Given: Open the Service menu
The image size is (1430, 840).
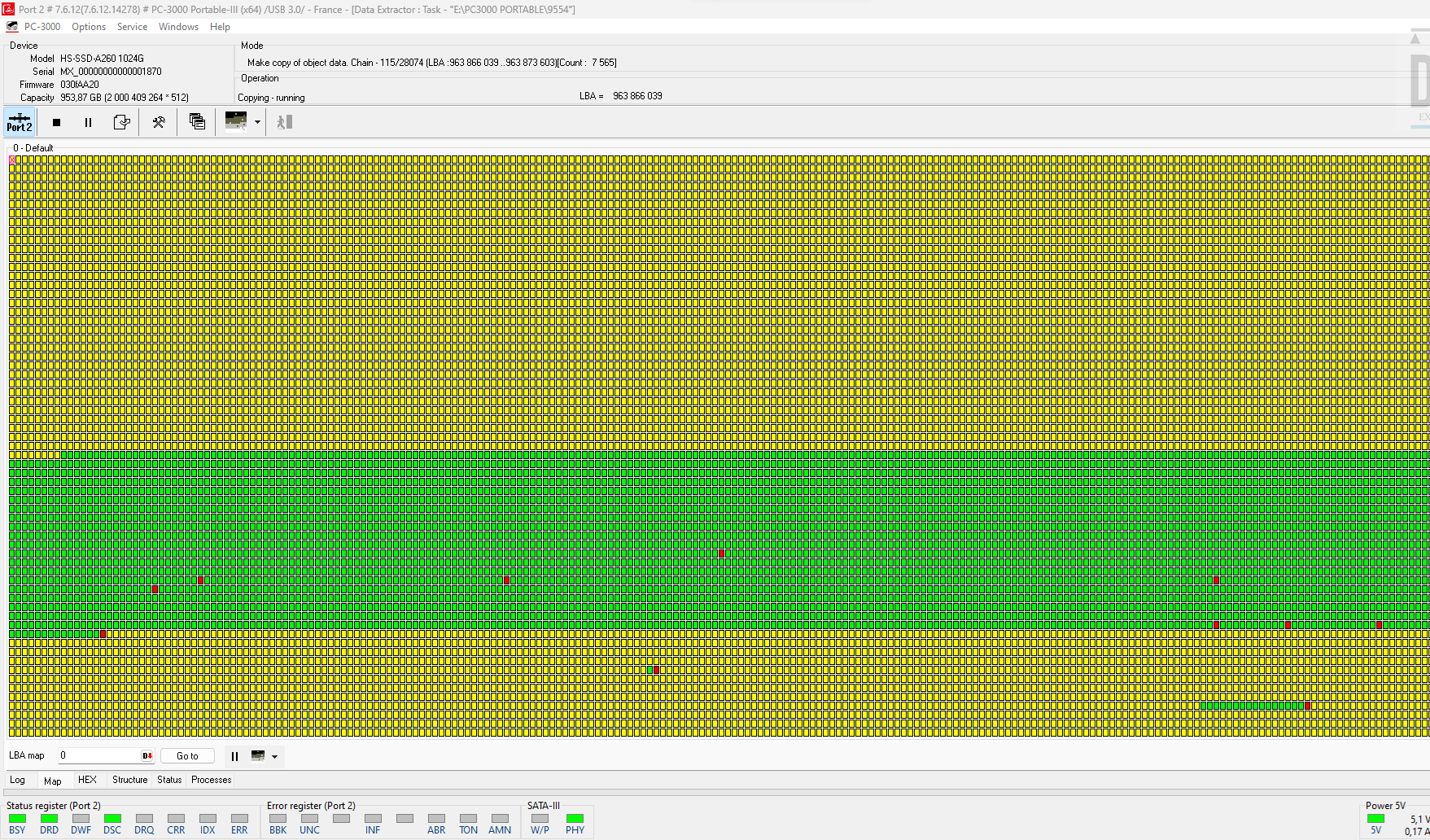Looking at the screenshot, I should 132,27.
